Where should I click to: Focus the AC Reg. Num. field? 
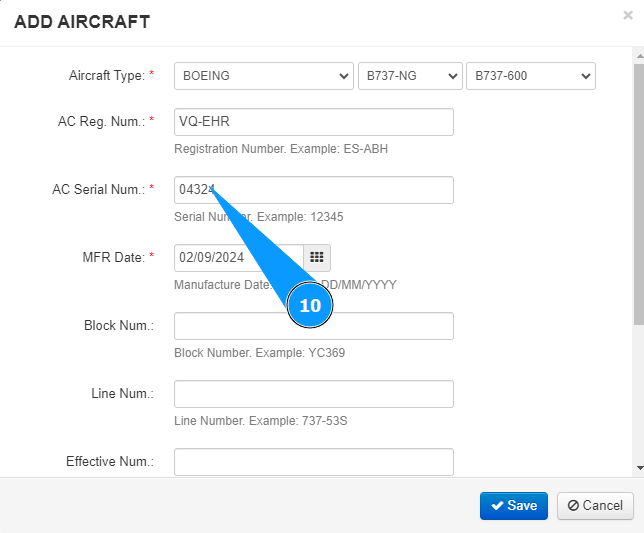[313, 122]
